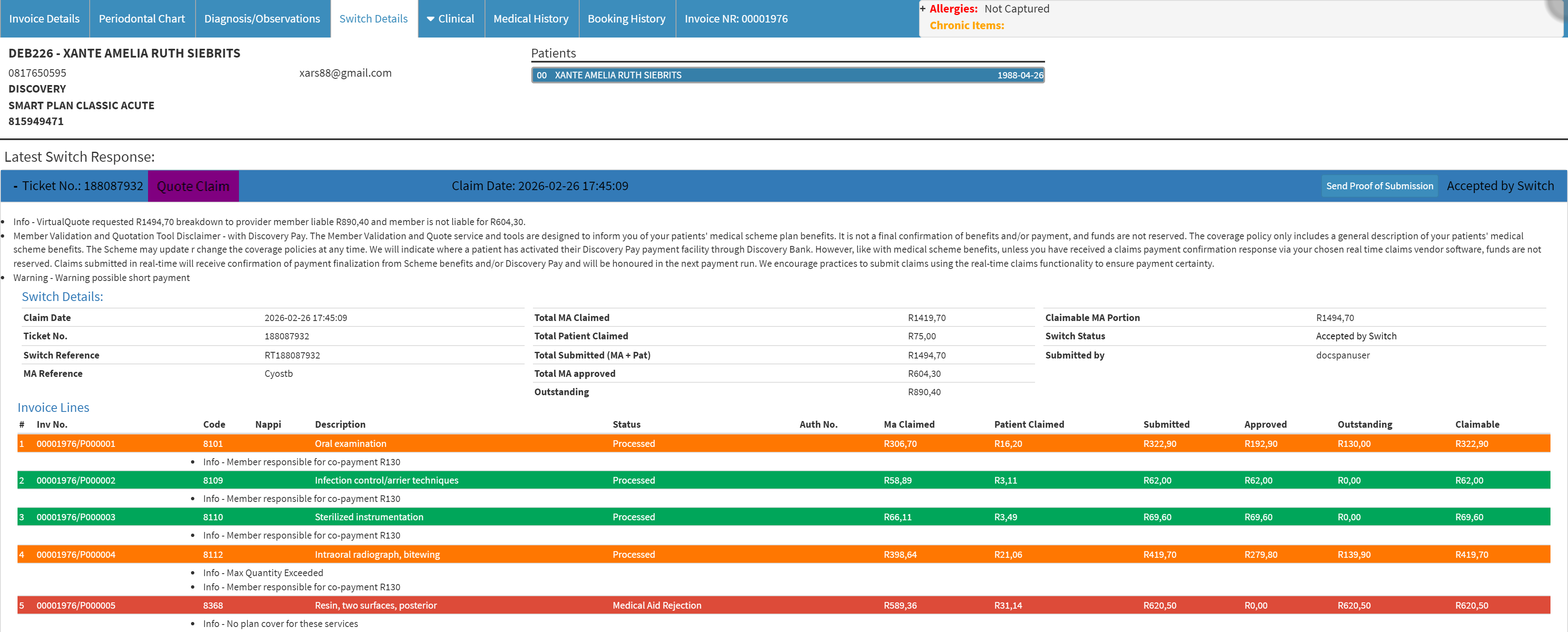Click the Intraoral radiograph, bitewing line

[784, 554]
